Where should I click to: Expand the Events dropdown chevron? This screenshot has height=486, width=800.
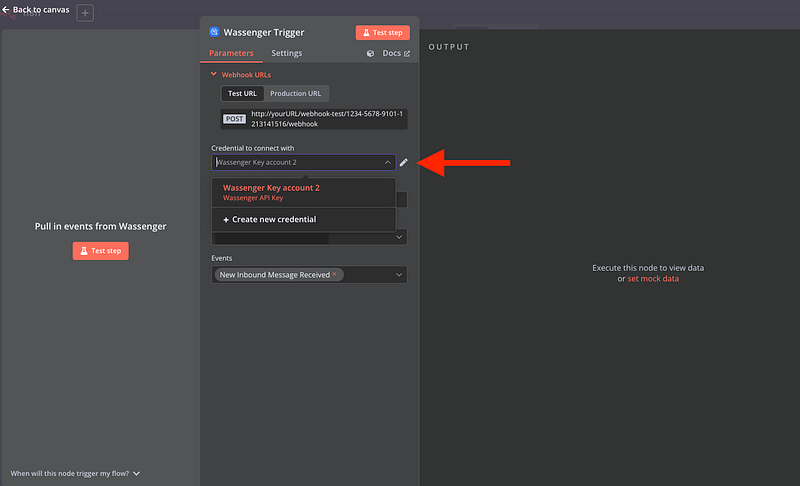tap(399, 274)
